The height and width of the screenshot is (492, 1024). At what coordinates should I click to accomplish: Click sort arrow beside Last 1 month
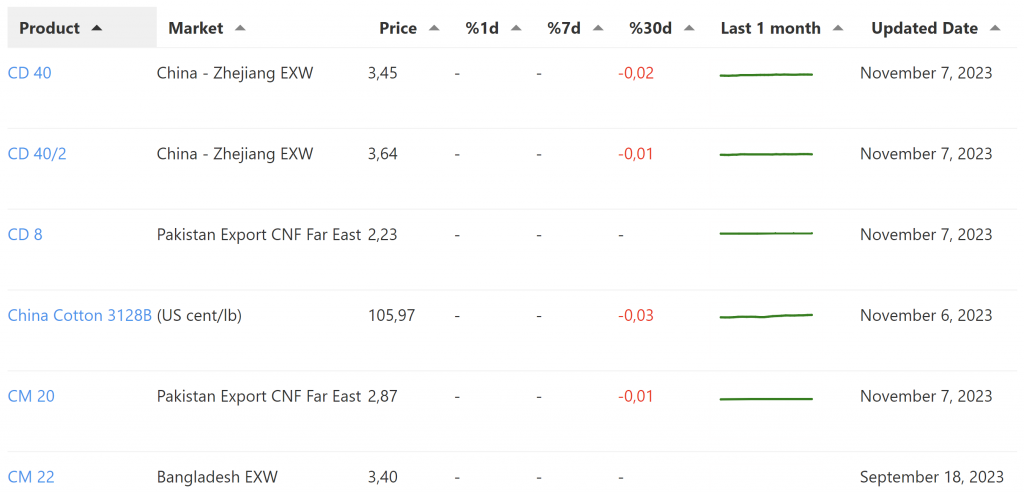(x=837, y=28)
